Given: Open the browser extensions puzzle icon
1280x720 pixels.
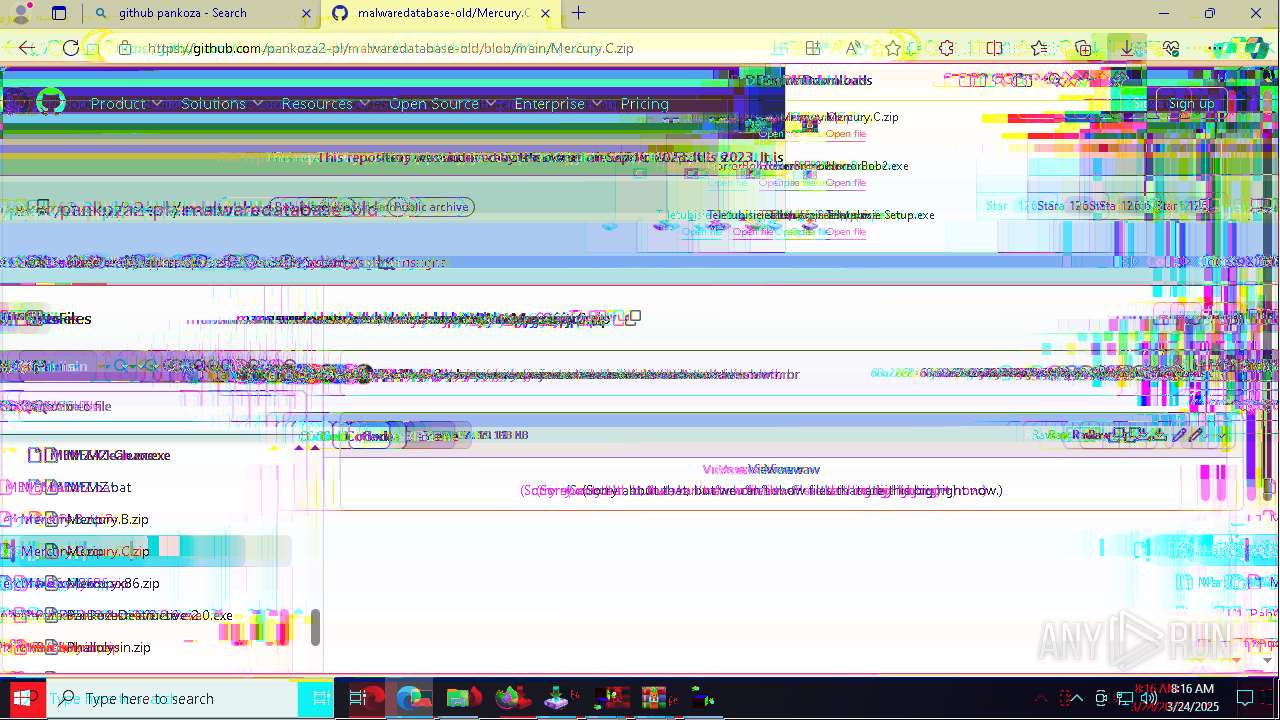Looking at the screenshot, I should tap(946, 48).
